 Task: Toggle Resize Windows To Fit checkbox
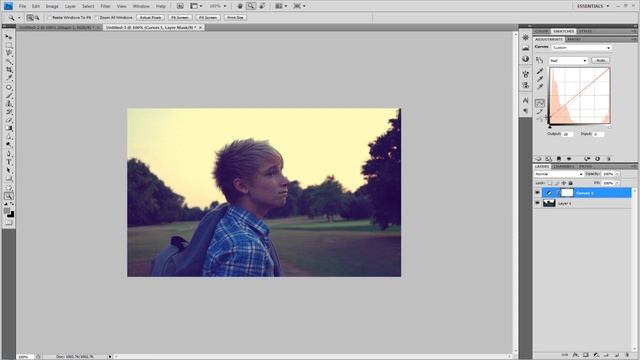point(49,18)
